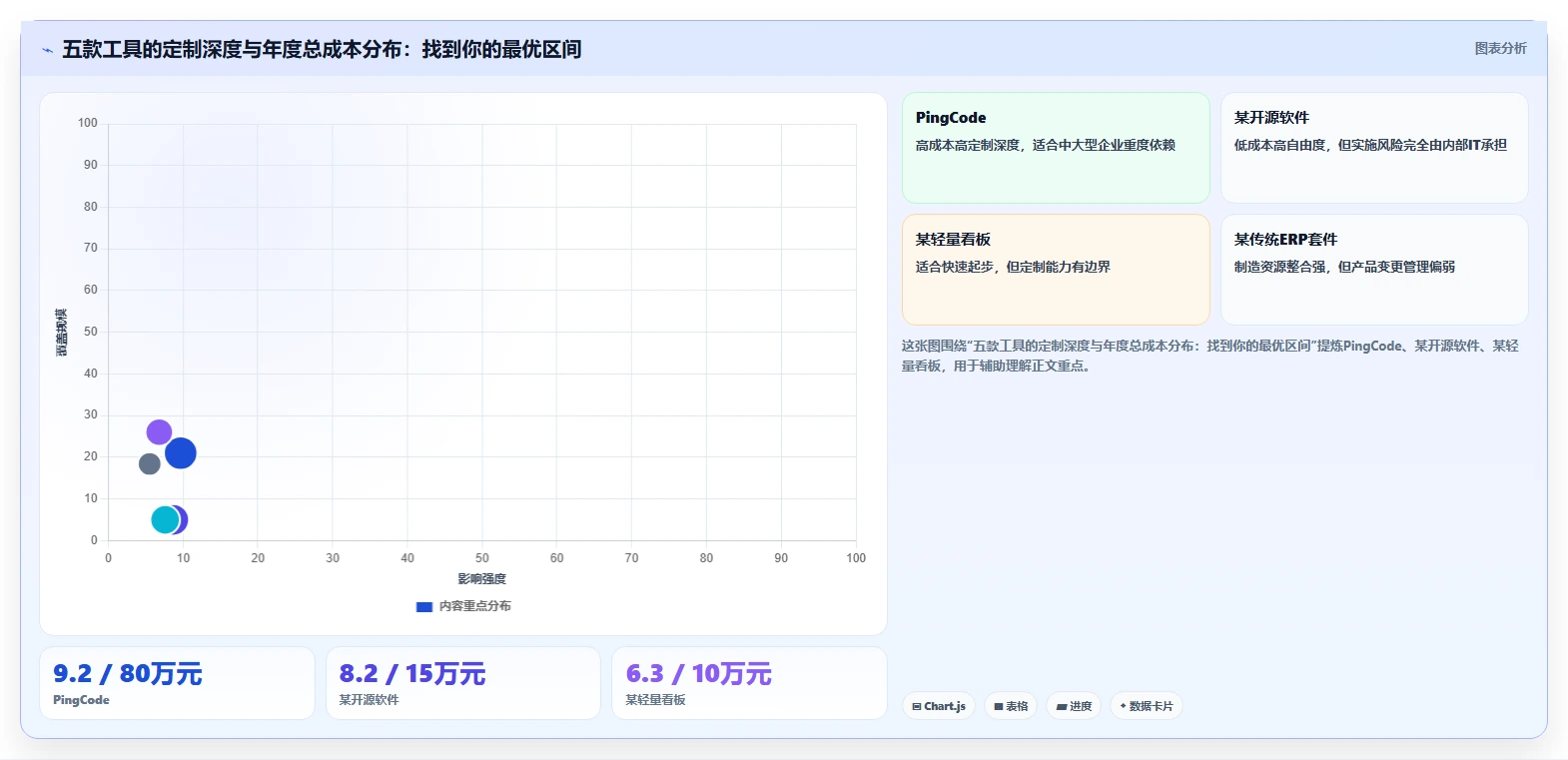Click the paragraph beginning 这张图围绕
1568x760 pixels.
[1209, 356]
